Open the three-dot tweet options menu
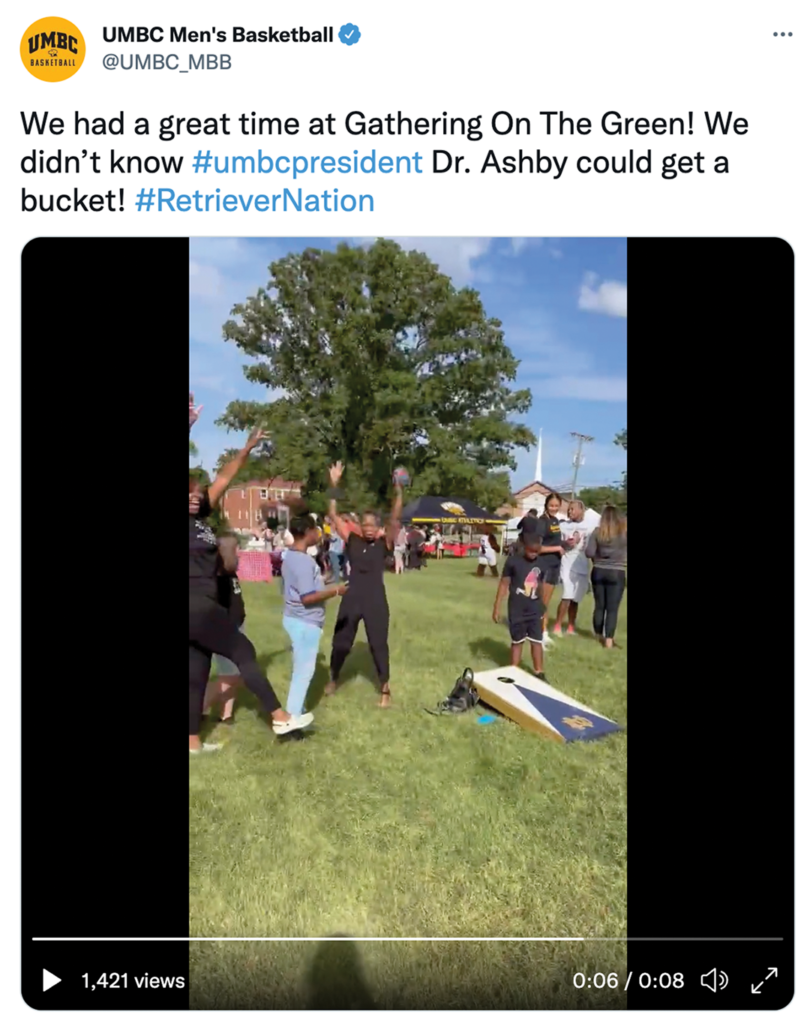 click(x=783, y=34)
